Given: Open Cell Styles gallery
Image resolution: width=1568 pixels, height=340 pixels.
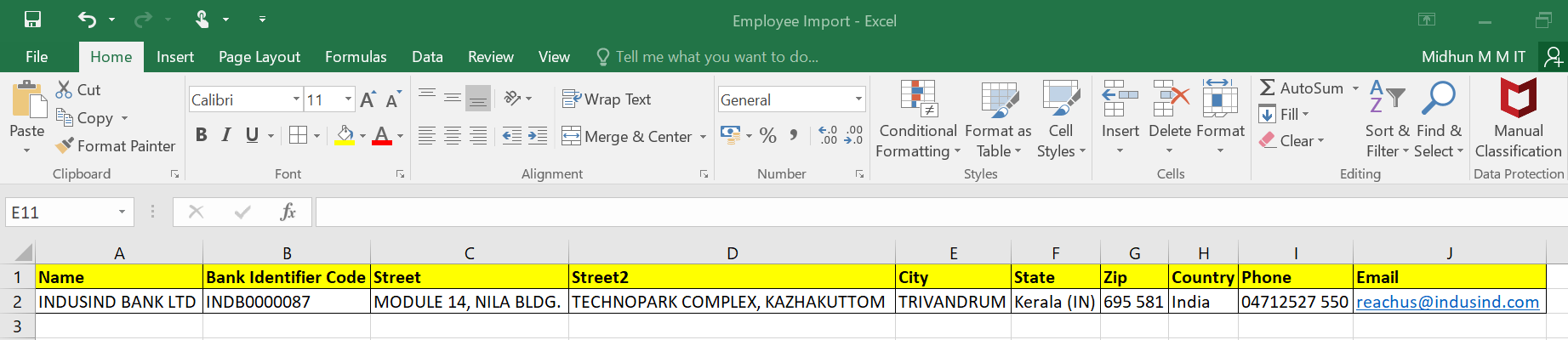Looking at the screenshot, I should pos(1061,119).
